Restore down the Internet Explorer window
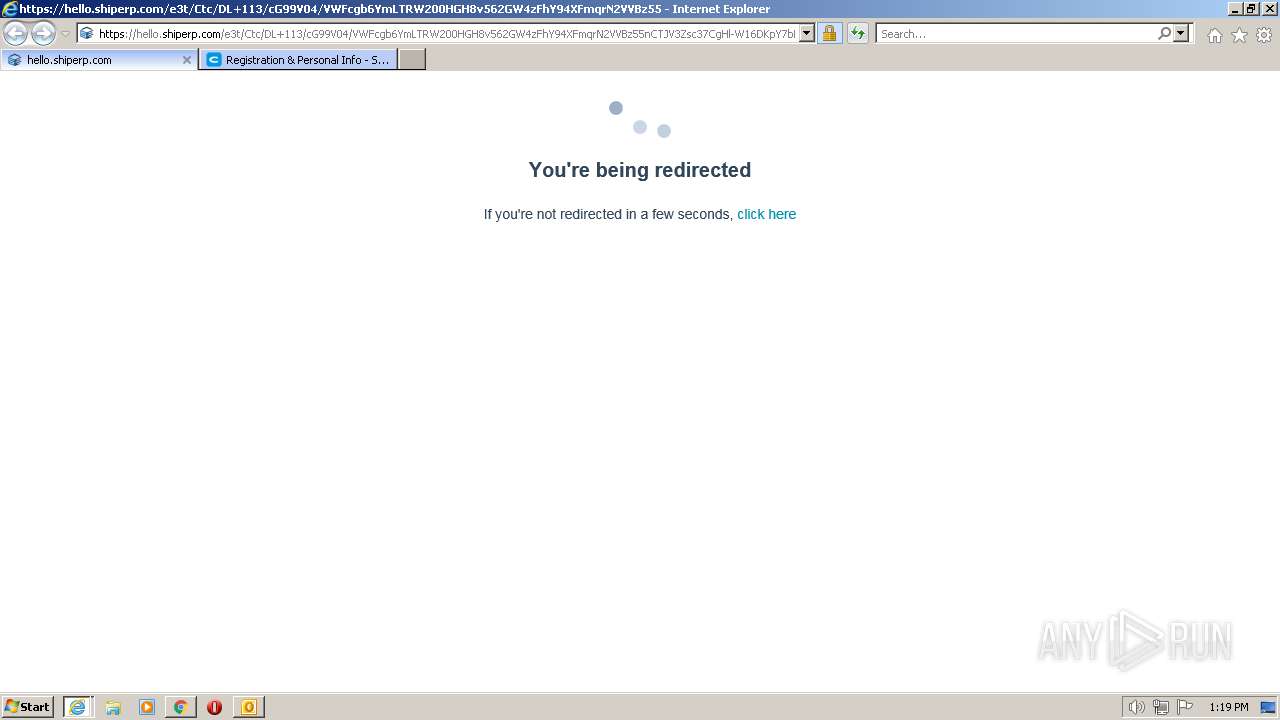Screen dimensions: 1280x720 tap(1251, 8)
